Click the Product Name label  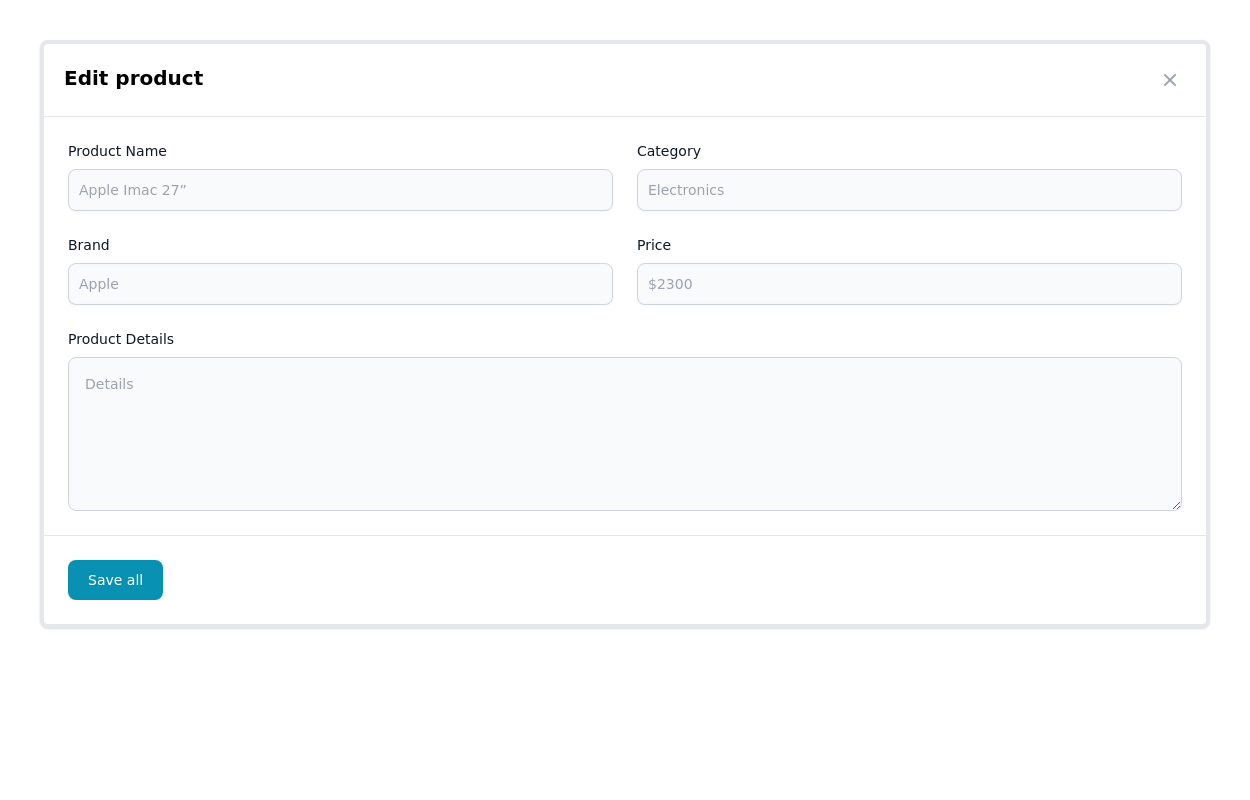117,151
